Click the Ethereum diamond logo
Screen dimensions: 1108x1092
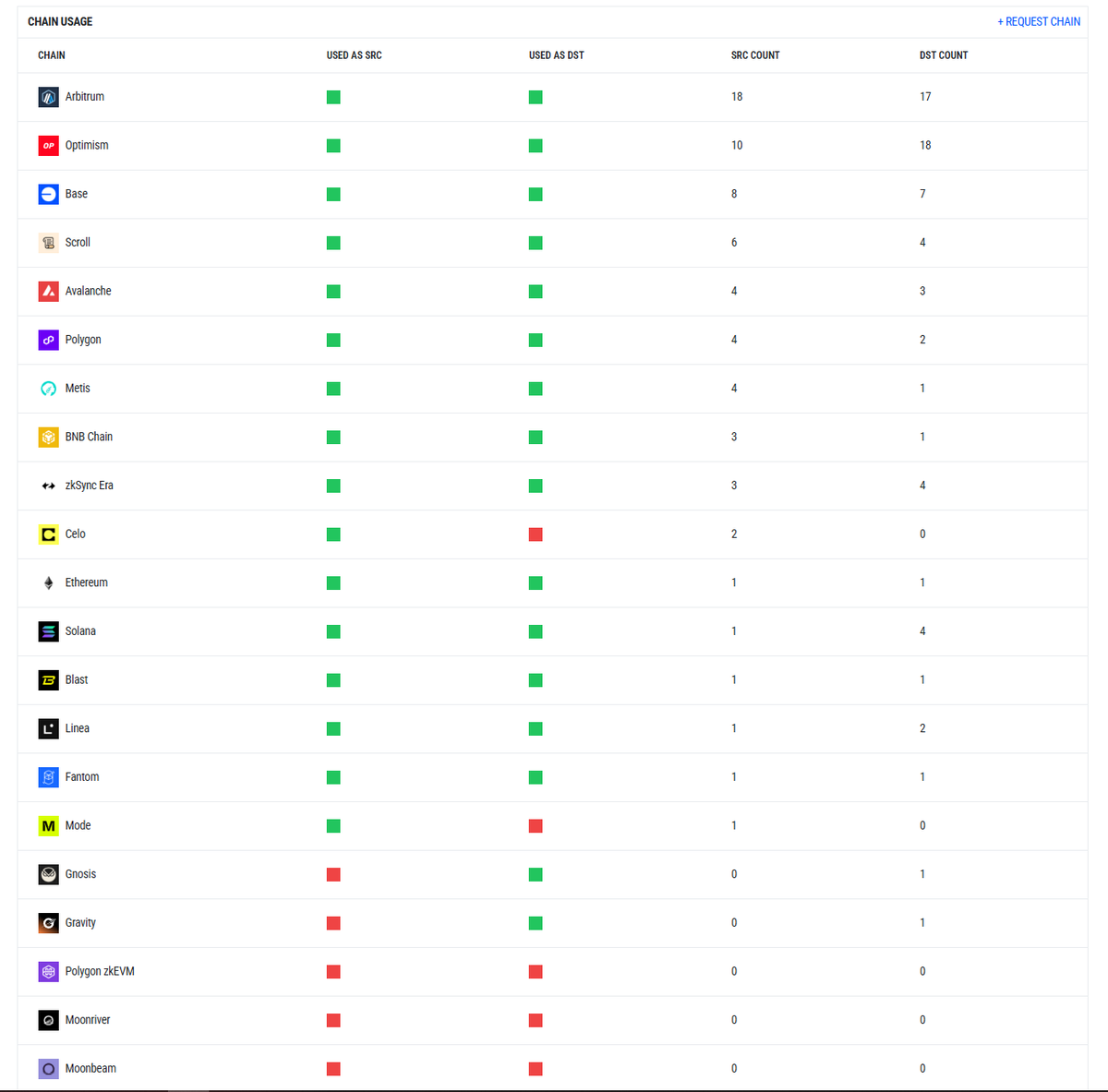(x=48, y=582)
